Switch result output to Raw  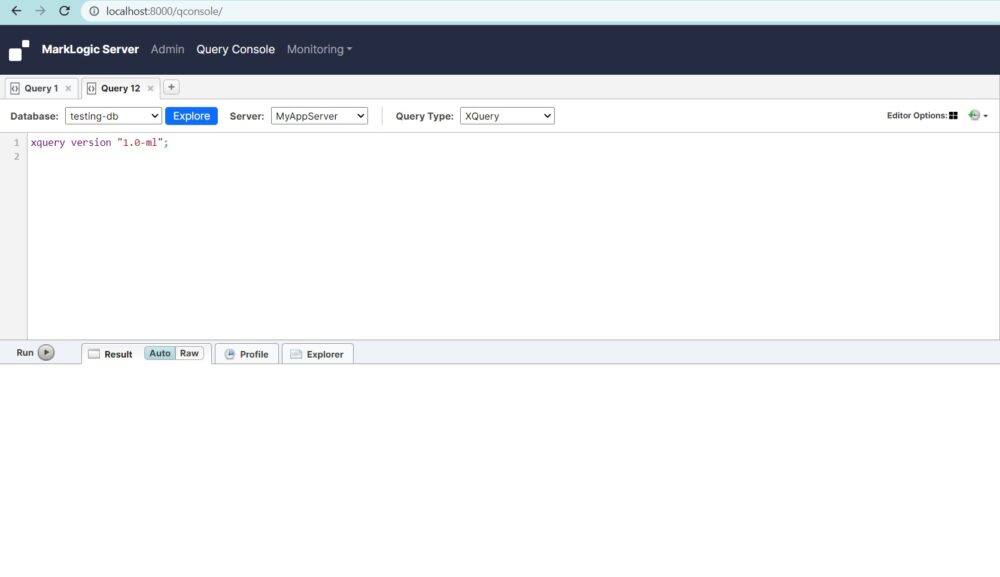pos(188,353)
